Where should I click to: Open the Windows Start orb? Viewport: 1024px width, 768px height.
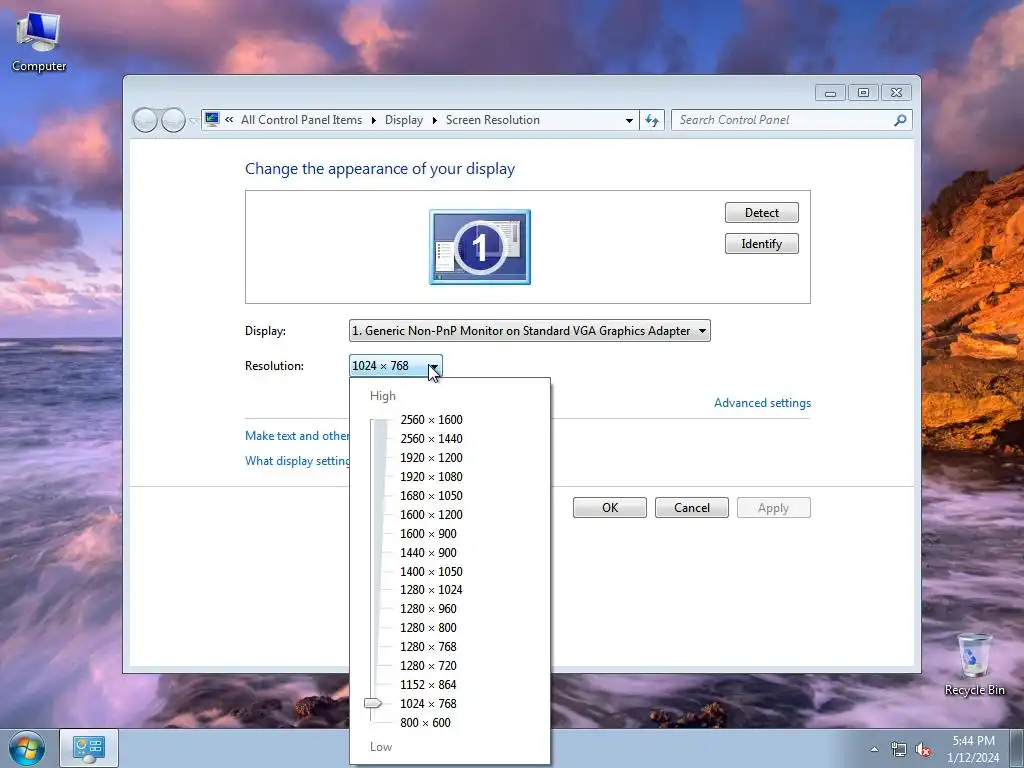[27, 748]
